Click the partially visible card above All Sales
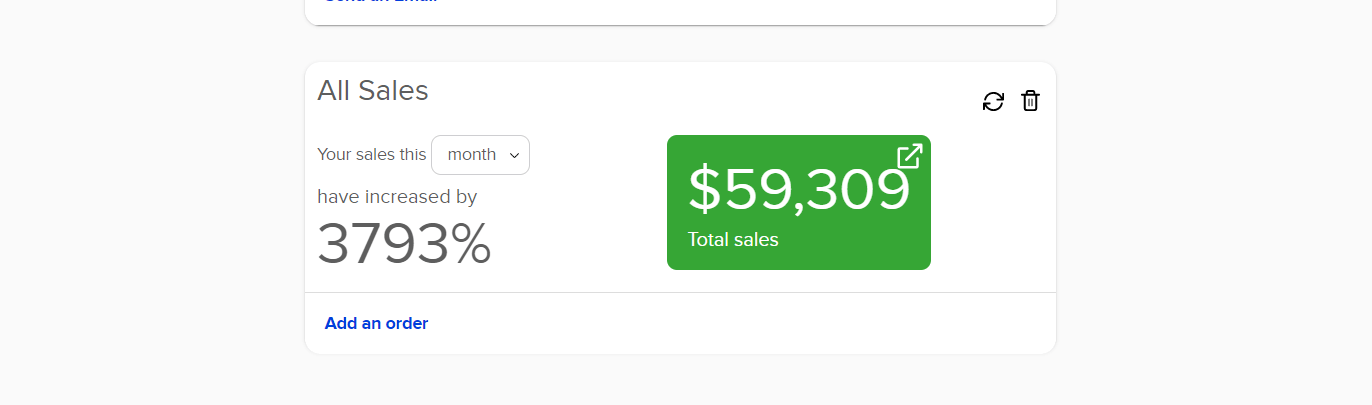Viewport: 1372px width, 405px height. [x=680, y=12]
